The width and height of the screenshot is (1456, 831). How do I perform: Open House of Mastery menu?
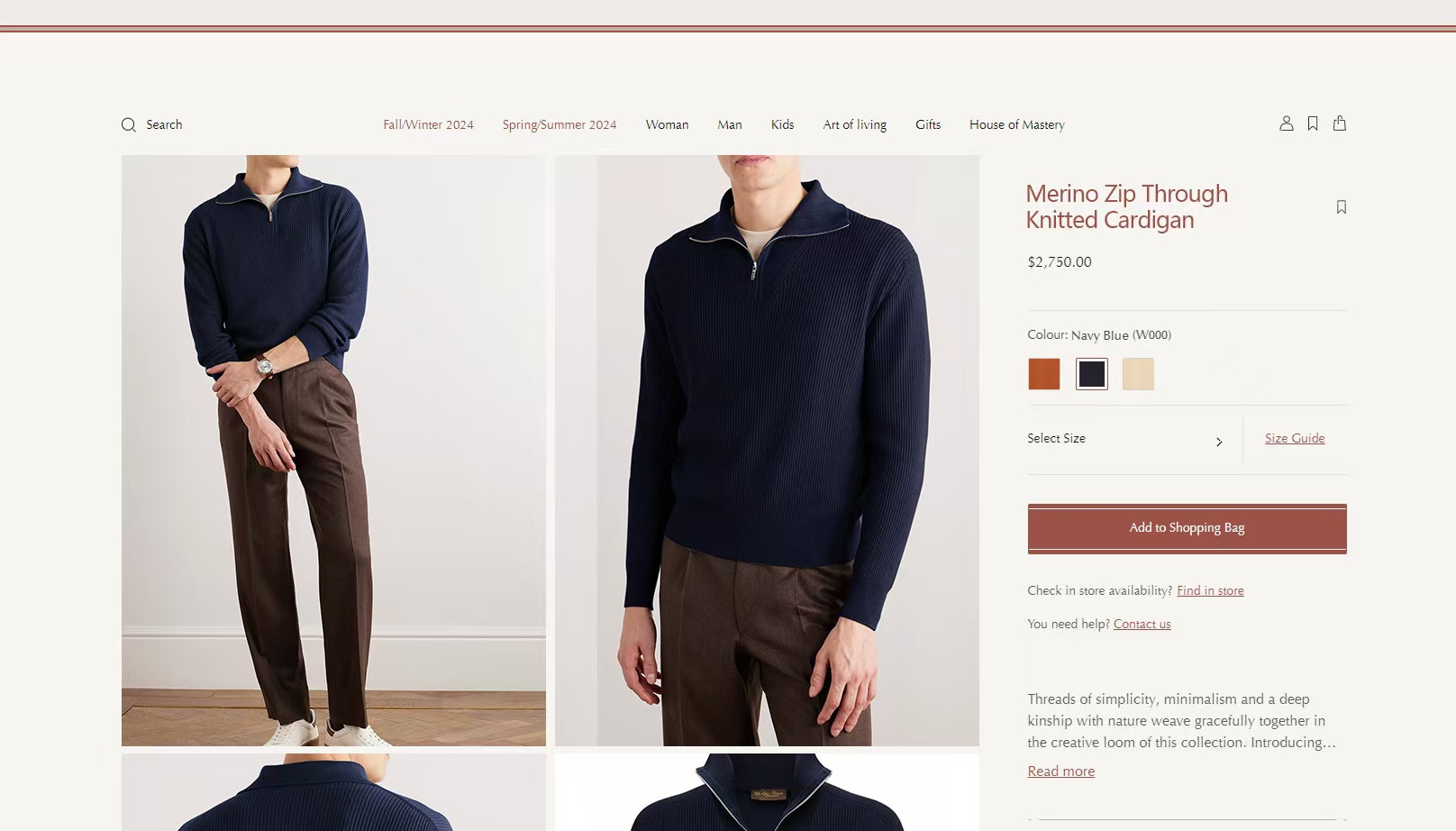coord(1017,125)
